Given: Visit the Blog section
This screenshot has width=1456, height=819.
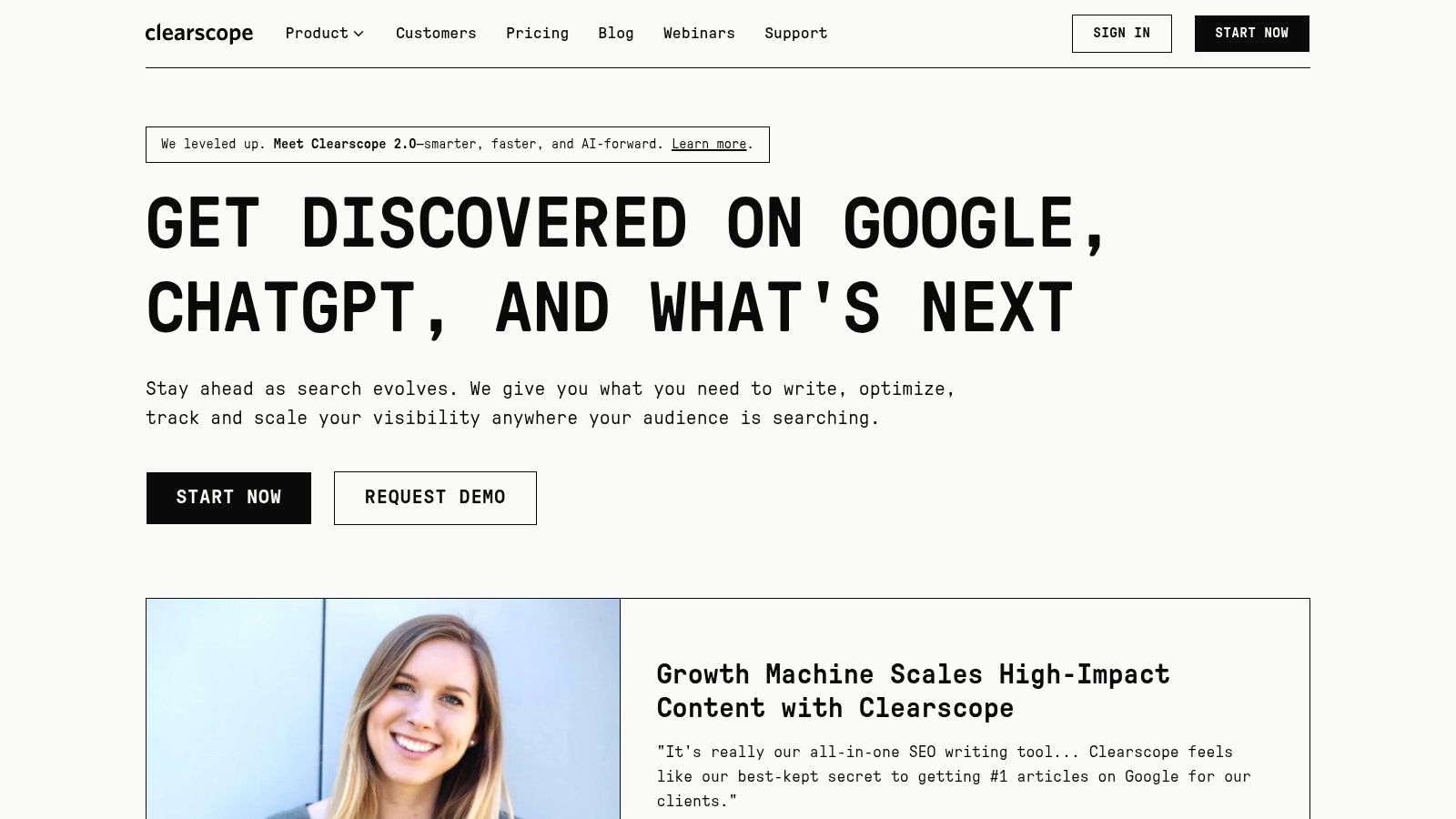Looking at the screenshot, I should pyautogui.click(x=616, y=34).
